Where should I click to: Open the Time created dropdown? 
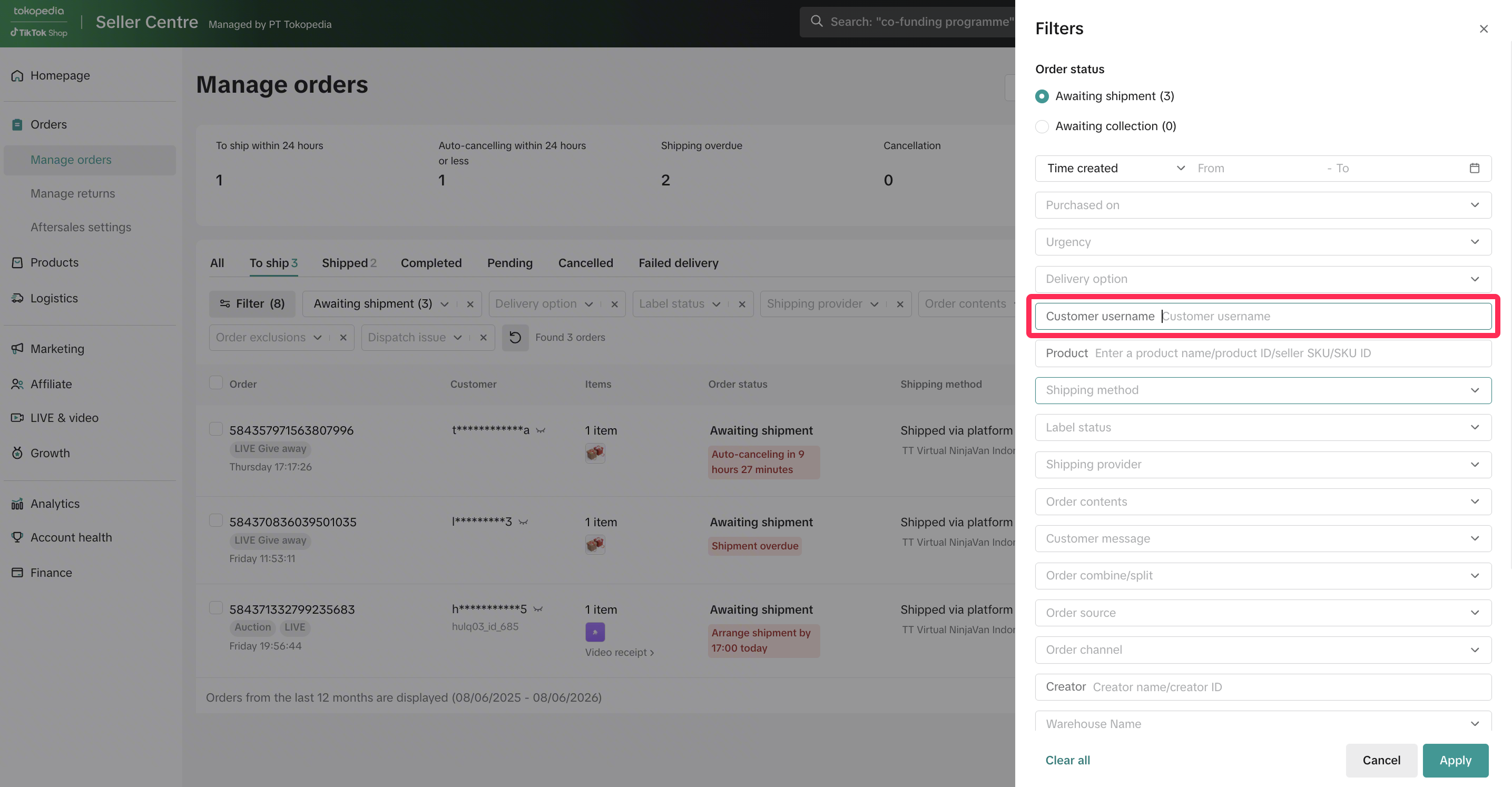click(x=1115, y=169)
